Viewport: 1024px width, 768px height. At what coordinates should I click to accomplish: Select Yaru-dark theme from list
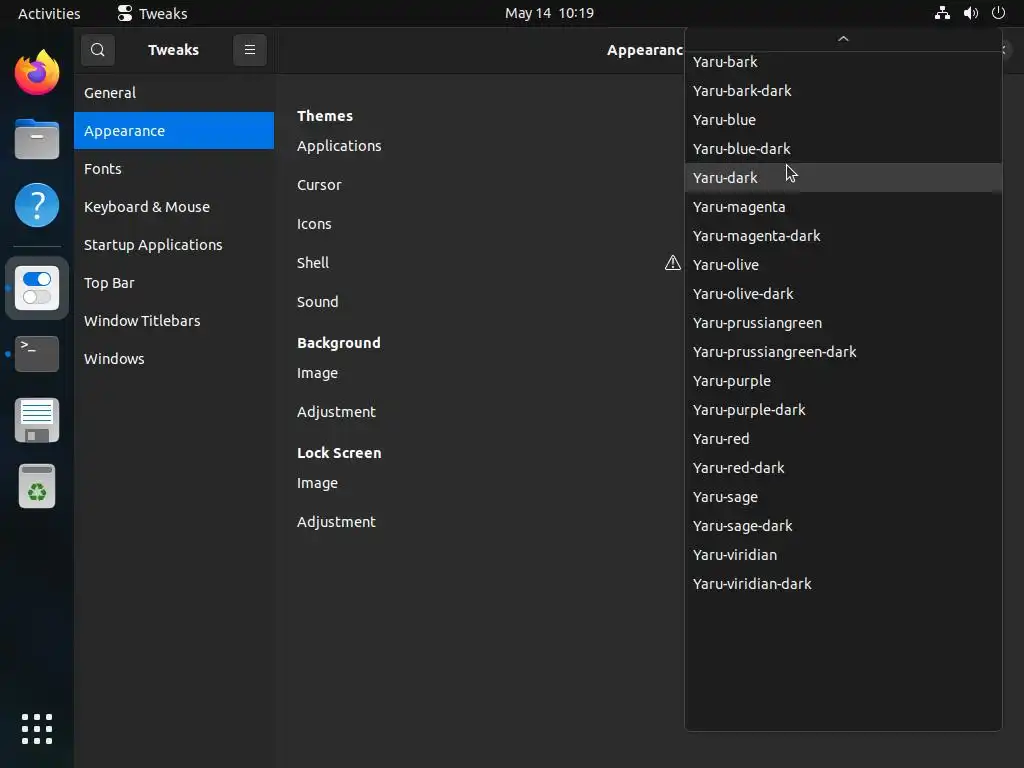725,178
